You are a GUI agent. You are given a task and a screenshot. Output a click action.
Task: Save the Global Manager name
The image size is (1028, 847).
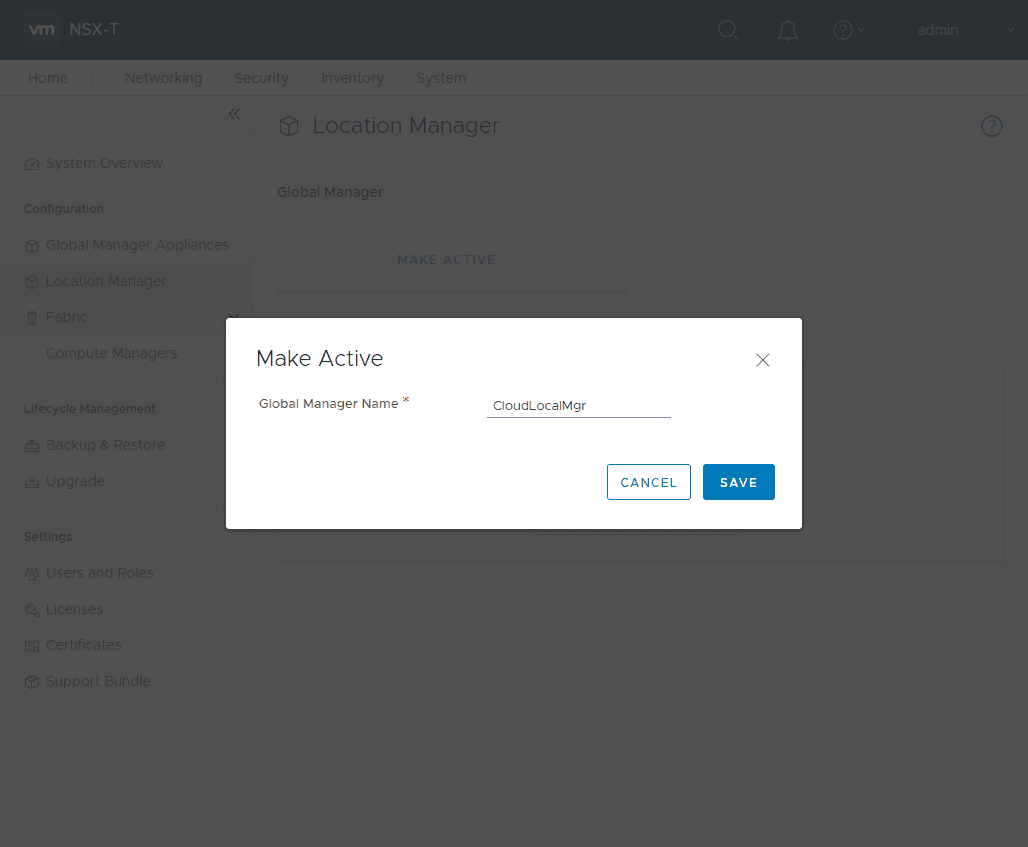(x=738, y=481)
